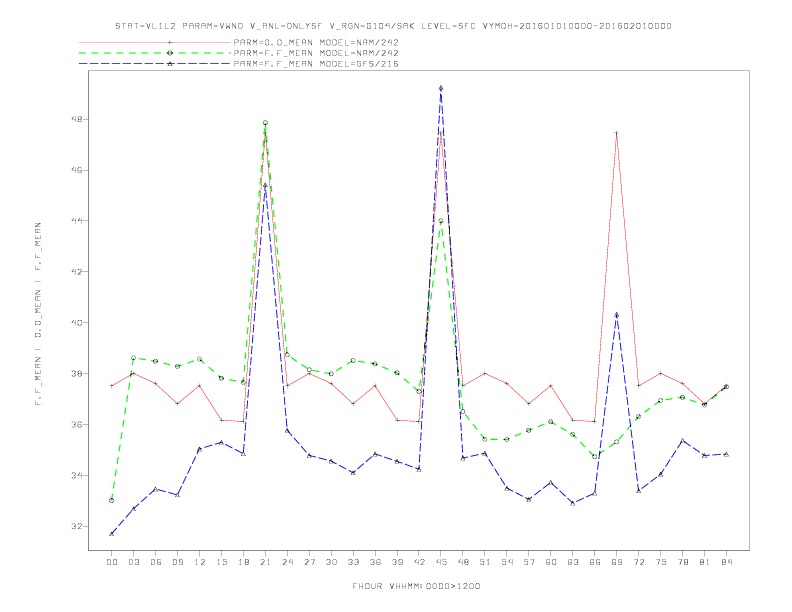Click the red plus data point at hour 00
Viewport: 792px width, 612px height.
(x=112, y=386)
